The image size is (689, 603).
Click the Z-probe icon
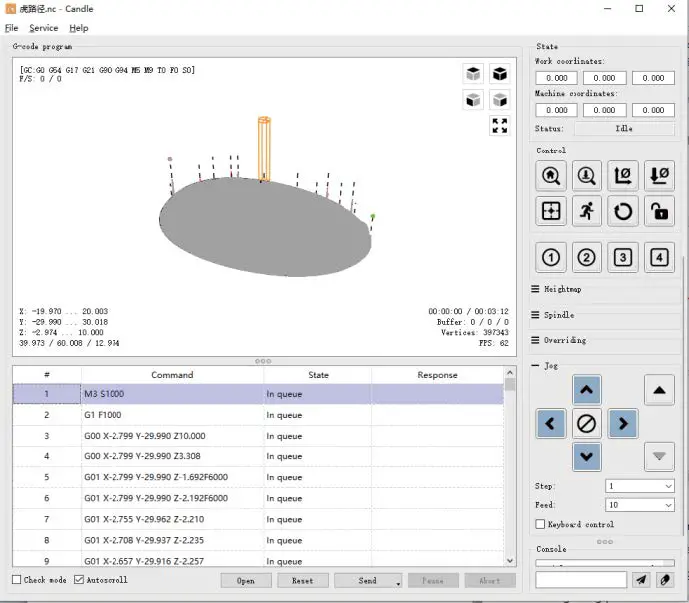(x=587, y=176)
